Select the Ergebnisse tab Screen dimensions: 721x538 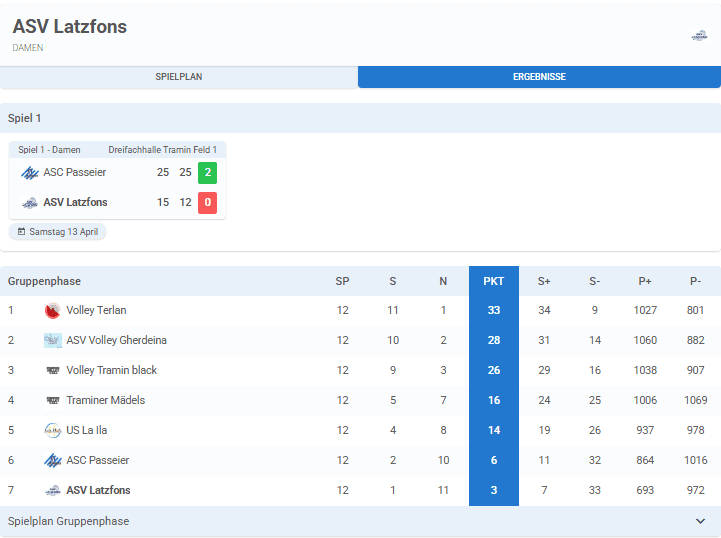tap(539, 77)
